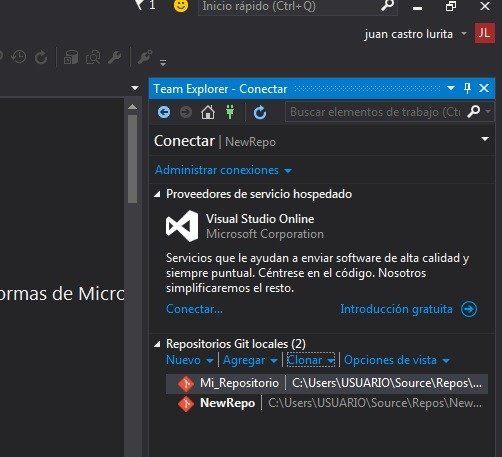The height and width of the screenshot is (457, 502).
Task: Open the Agregar dropdown
Action: point(250,360)
